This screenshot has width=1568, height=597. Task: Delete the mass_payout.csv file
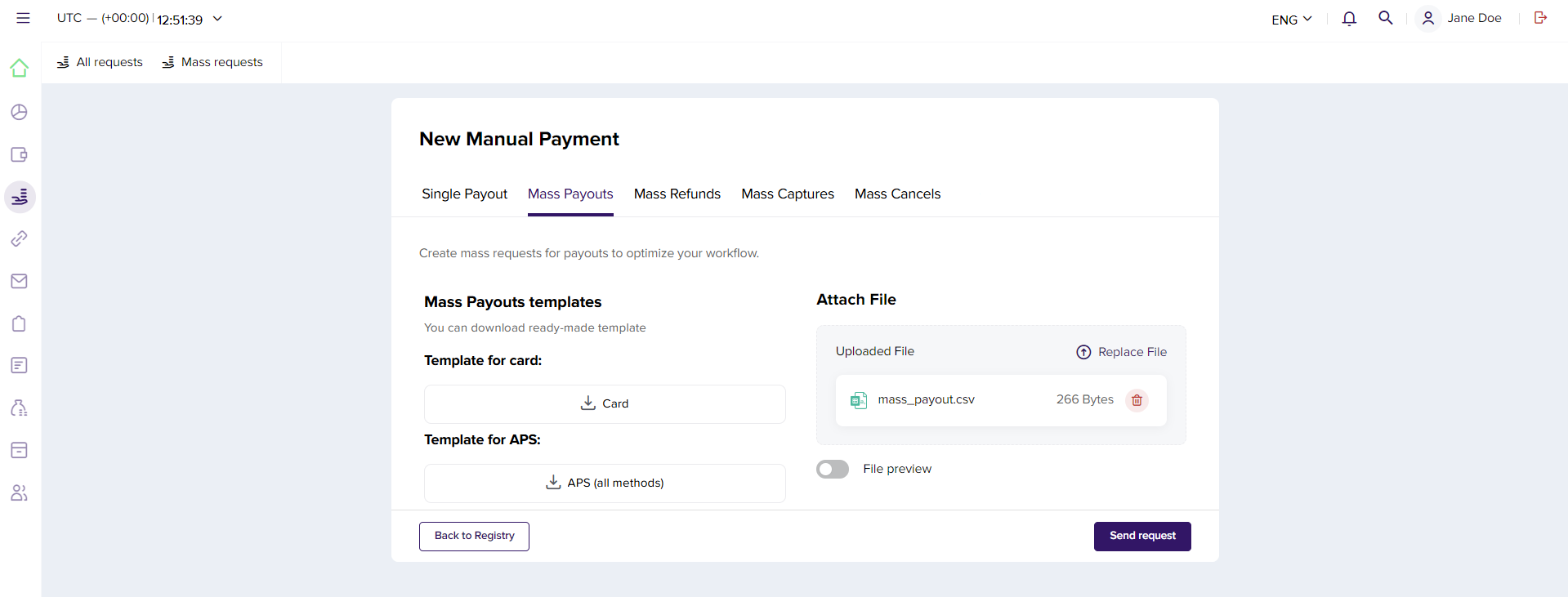1137,400
